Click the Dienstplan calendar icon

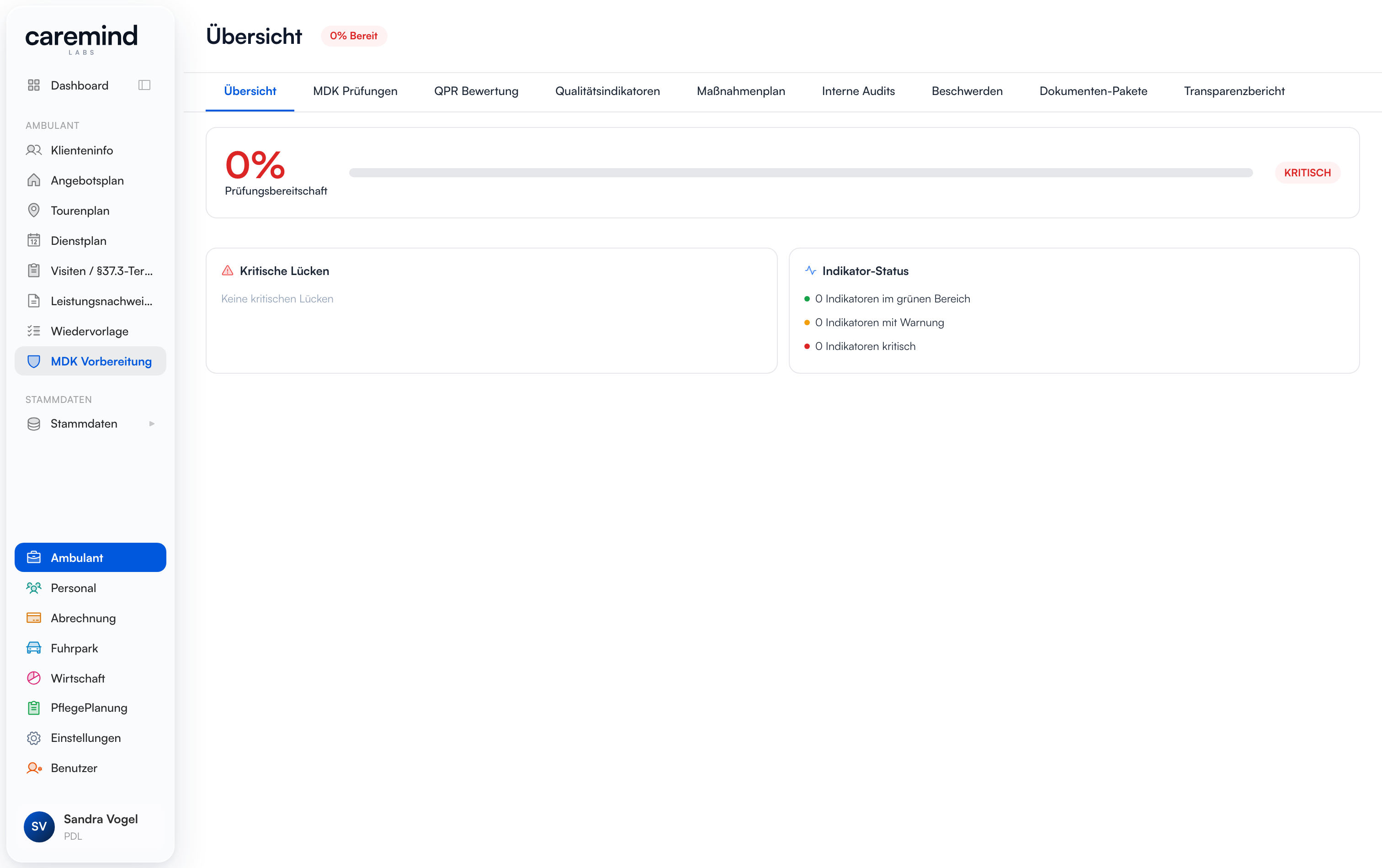pos(34,240)
